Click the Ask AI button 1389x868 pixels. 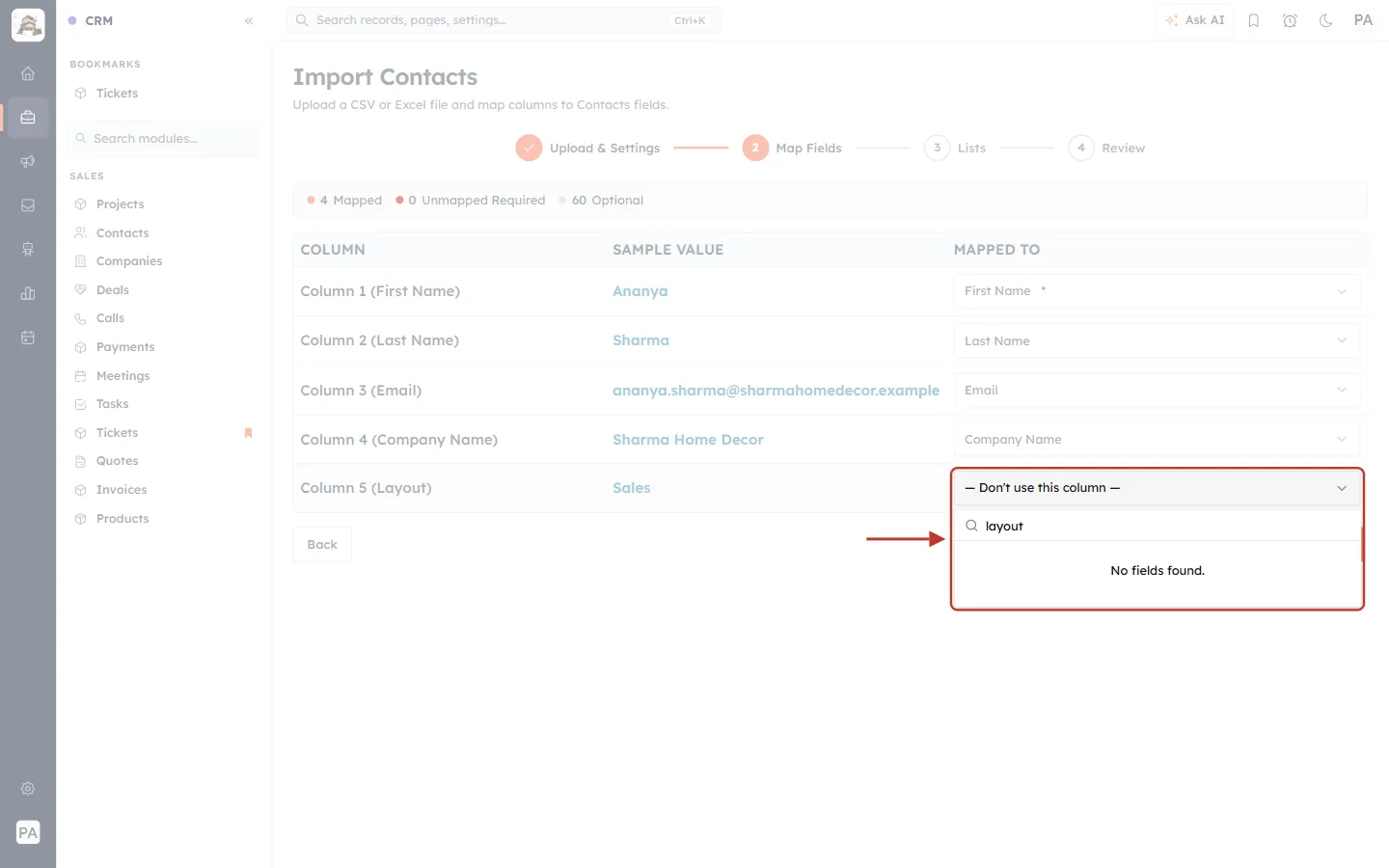pos(1194,20)
